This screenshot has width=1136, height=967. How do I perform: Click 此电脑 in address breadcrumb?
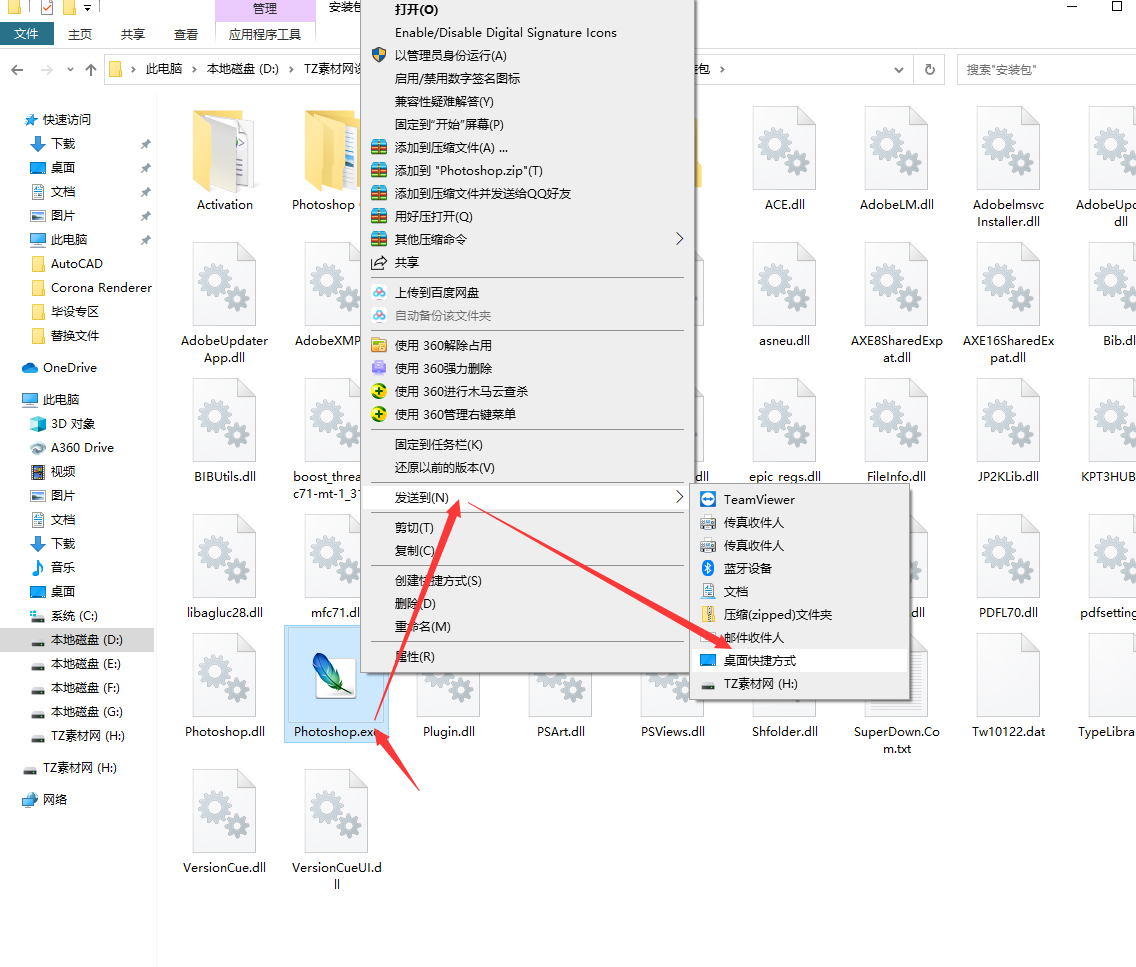tap(164, 69)
